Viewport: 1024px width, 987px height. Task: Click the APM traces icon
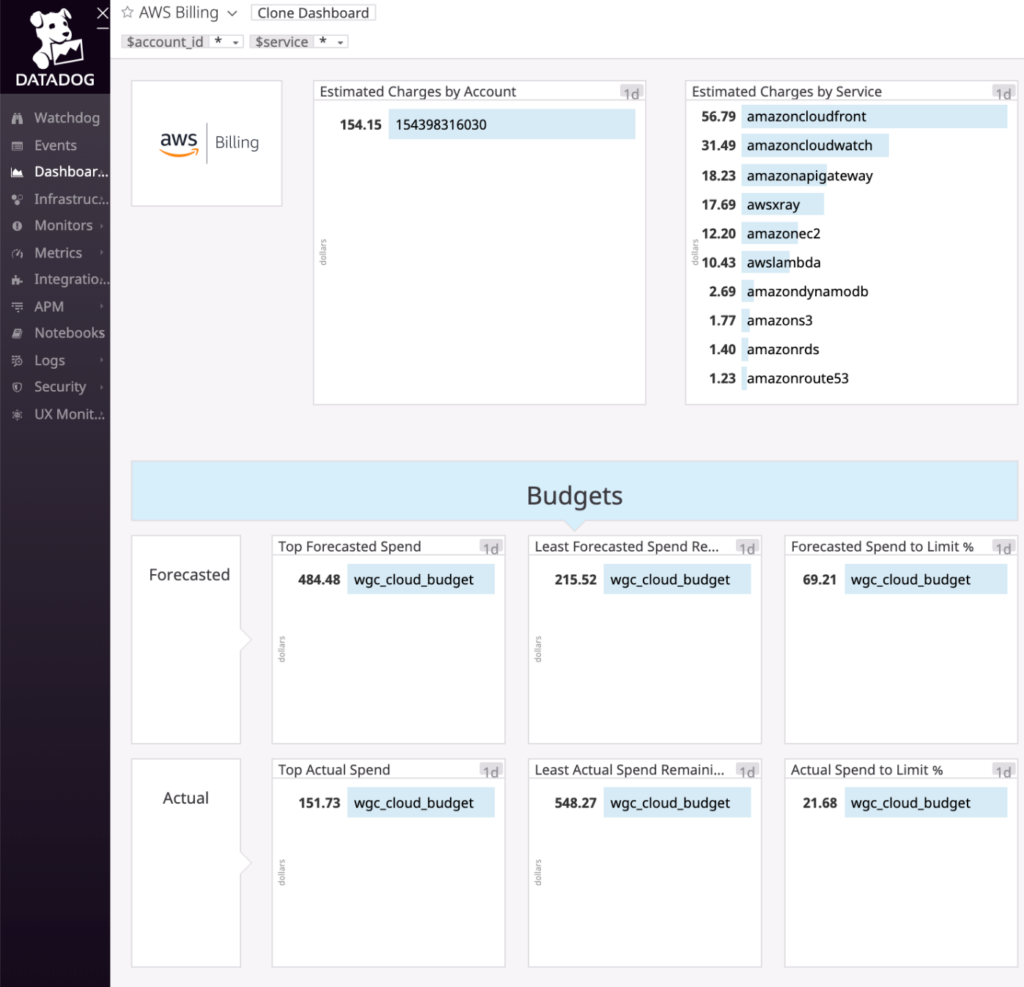coord(17,306)
